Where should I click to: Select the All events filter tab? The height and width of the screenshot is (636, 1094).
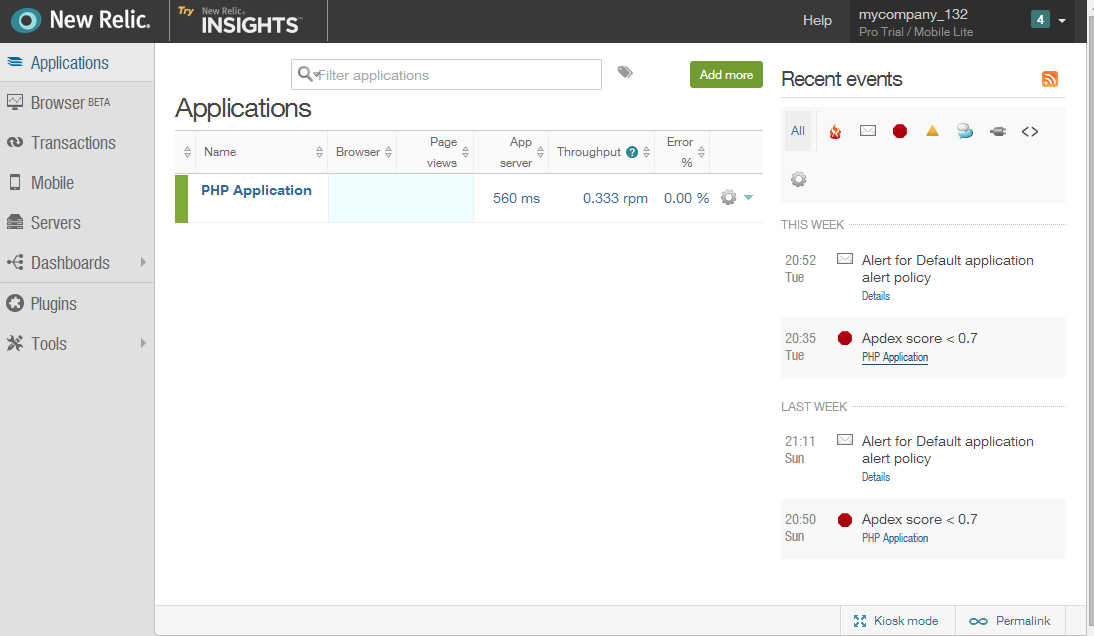coord(798,131)
